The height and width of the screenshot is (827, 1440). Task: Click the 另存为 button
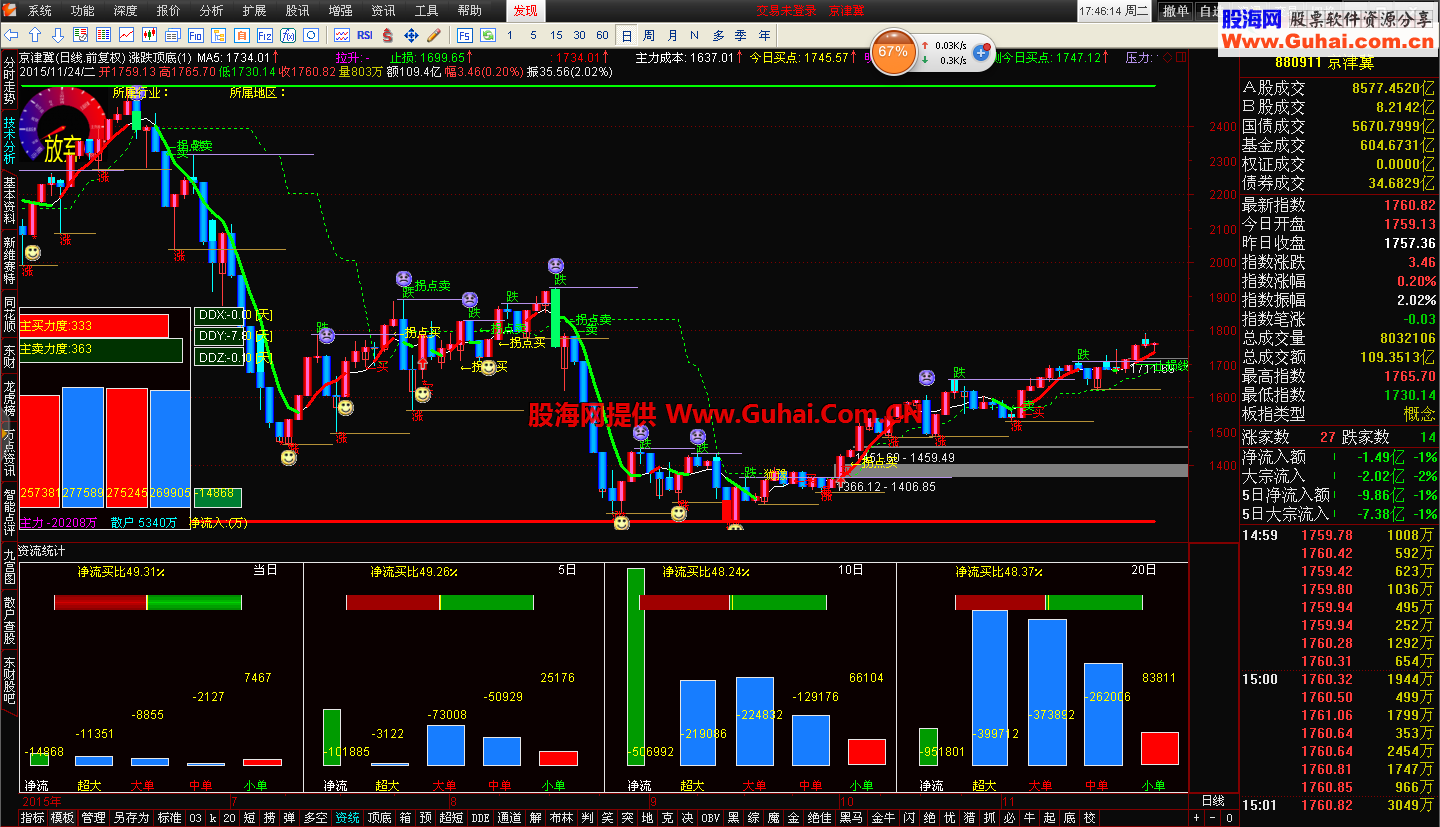tap(131, 818)
